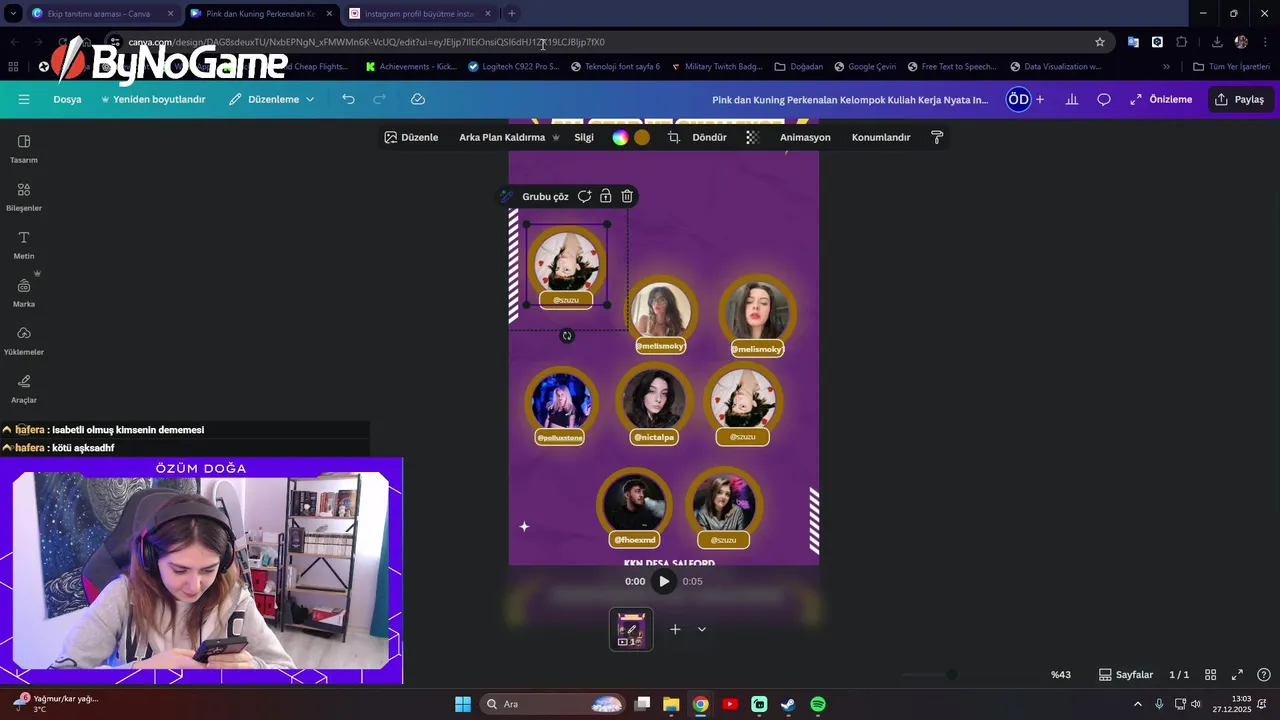
Task: Apply Arka Plan Kaldırma background remover
Action: tap(509, 137)
